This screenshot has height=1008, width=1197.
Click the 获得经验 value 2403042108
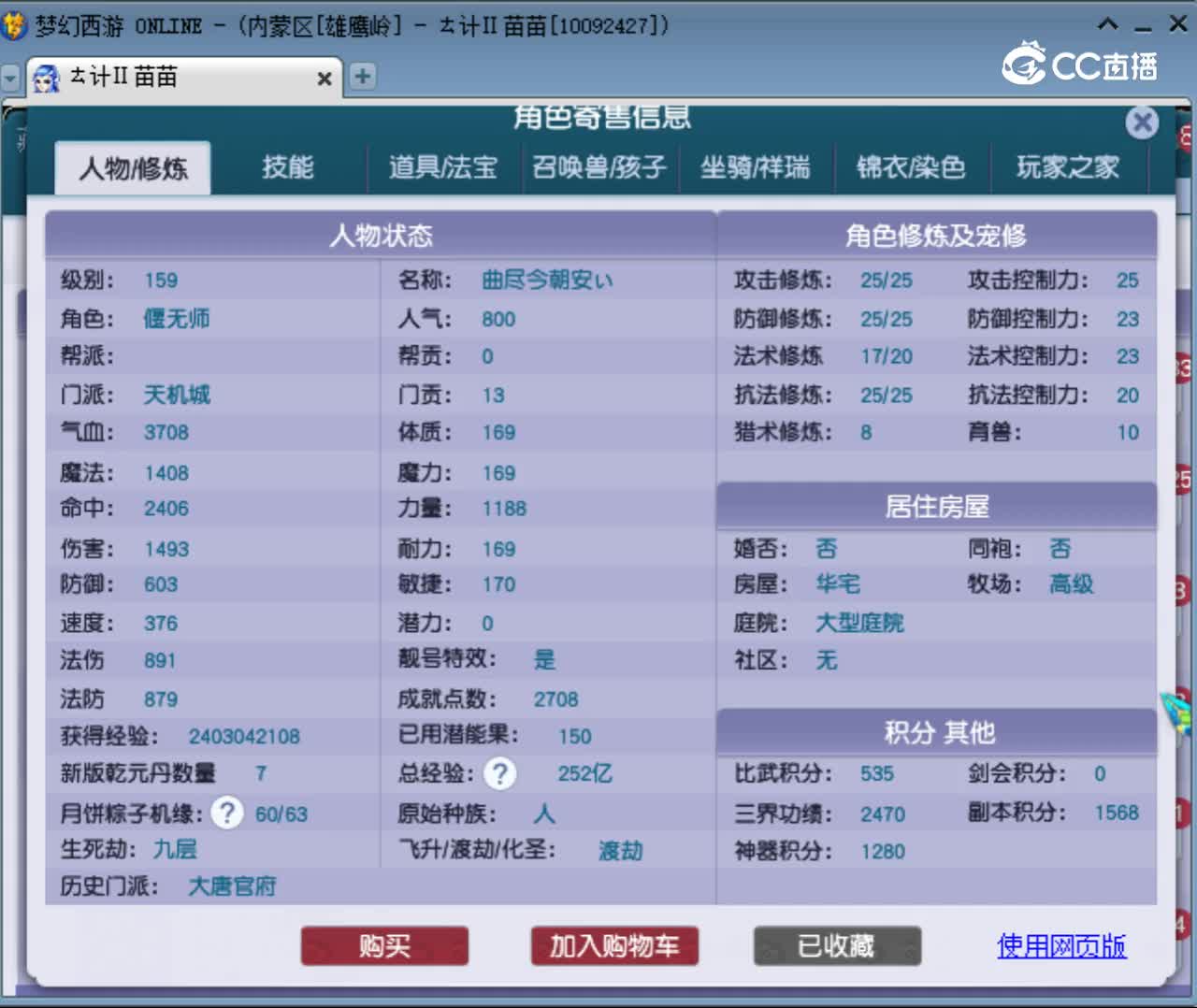coord(244,737)
